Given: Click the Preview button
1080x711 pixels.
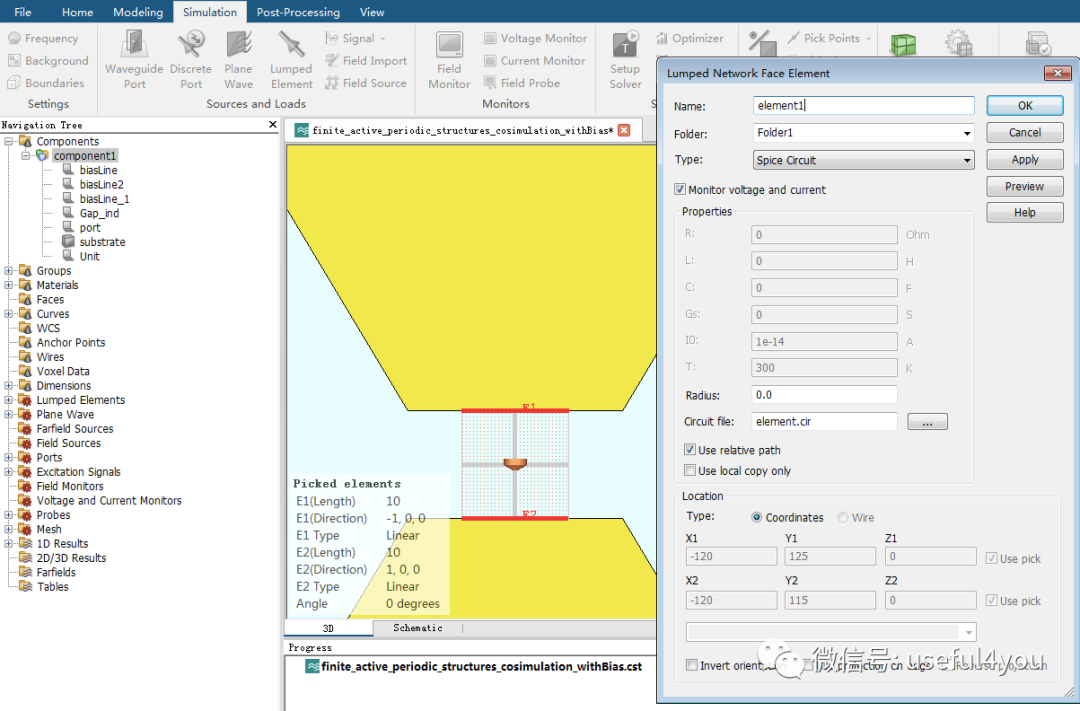Looking at the screenshot, I should 1025,186.
